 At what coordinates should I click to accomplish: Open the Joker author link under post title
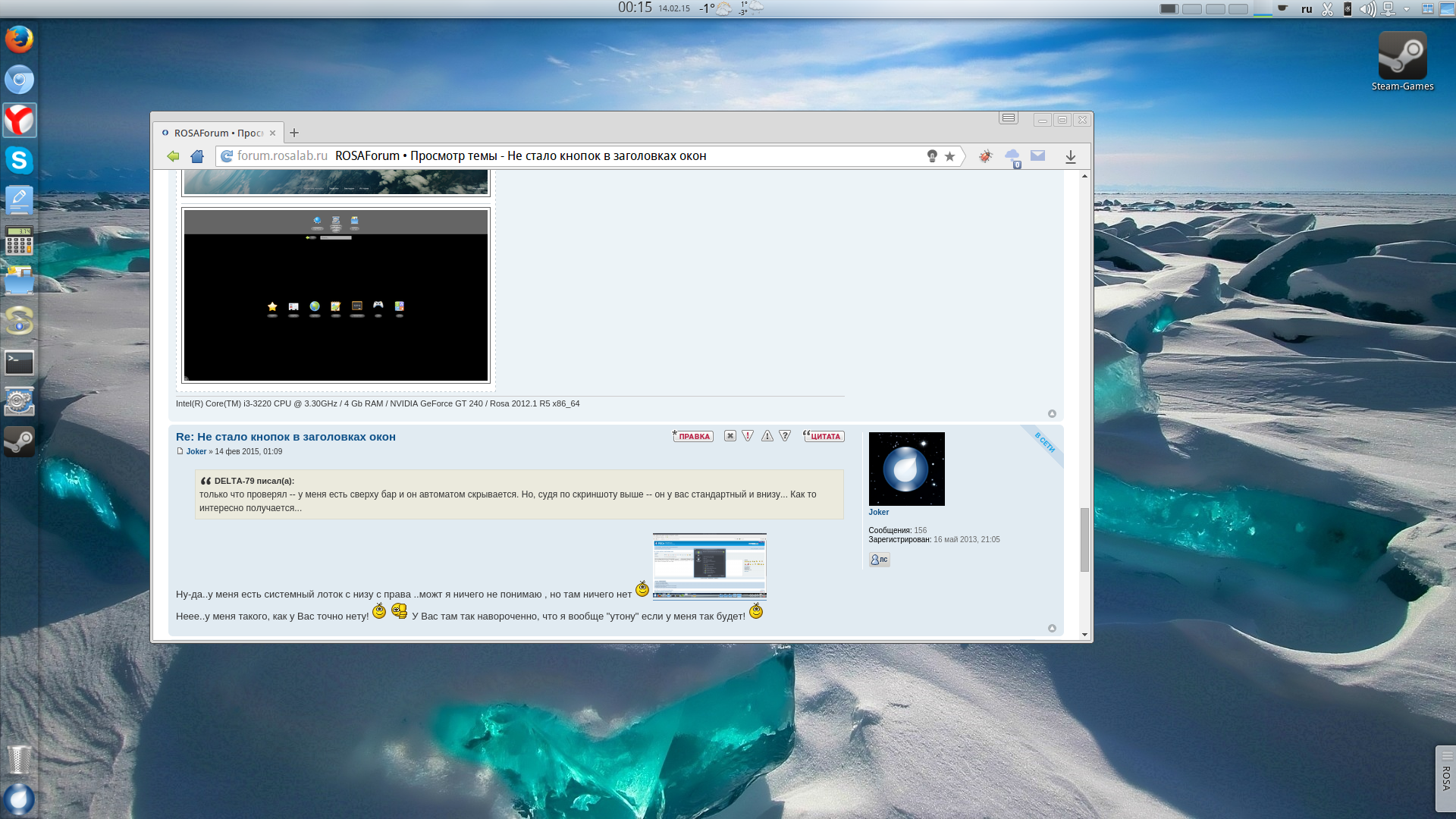196,452
